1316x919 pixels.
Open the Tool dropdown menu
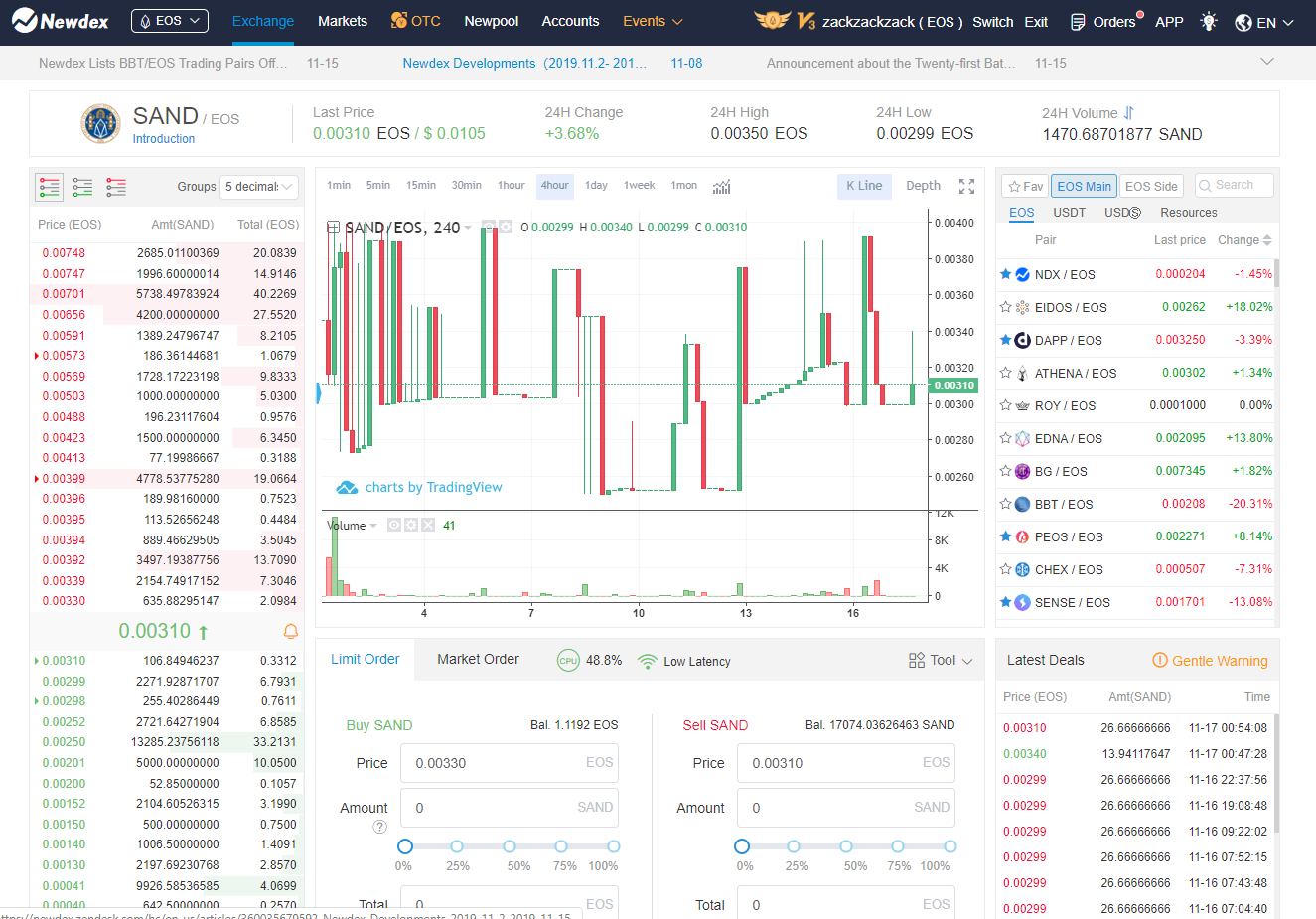tap(941, 660)
